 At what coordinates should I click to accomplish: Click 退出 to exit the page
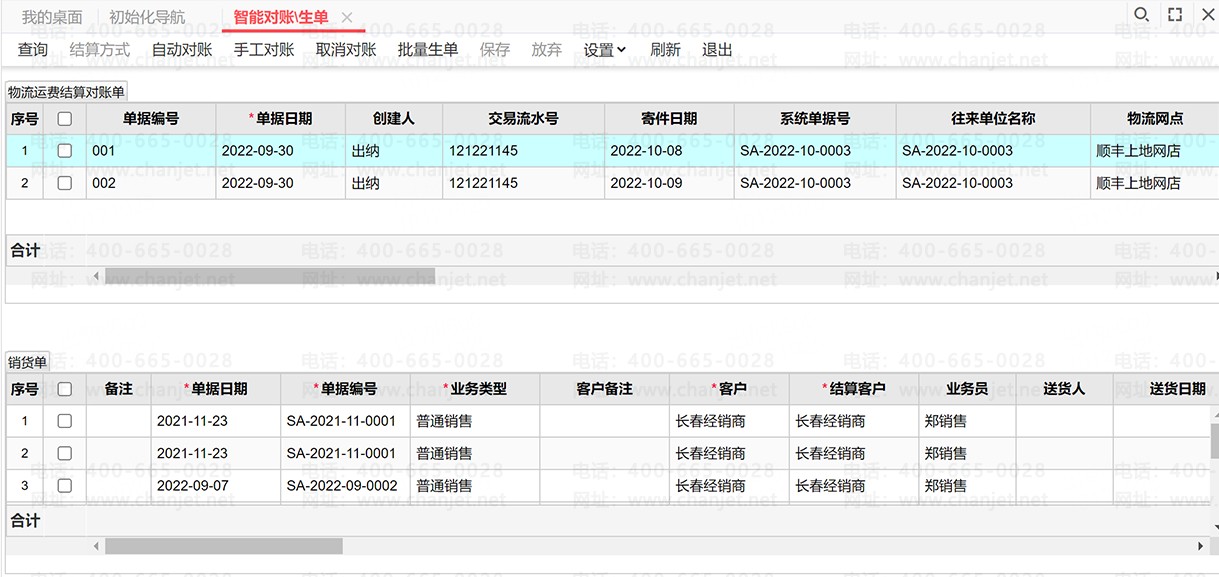point(717,50)
